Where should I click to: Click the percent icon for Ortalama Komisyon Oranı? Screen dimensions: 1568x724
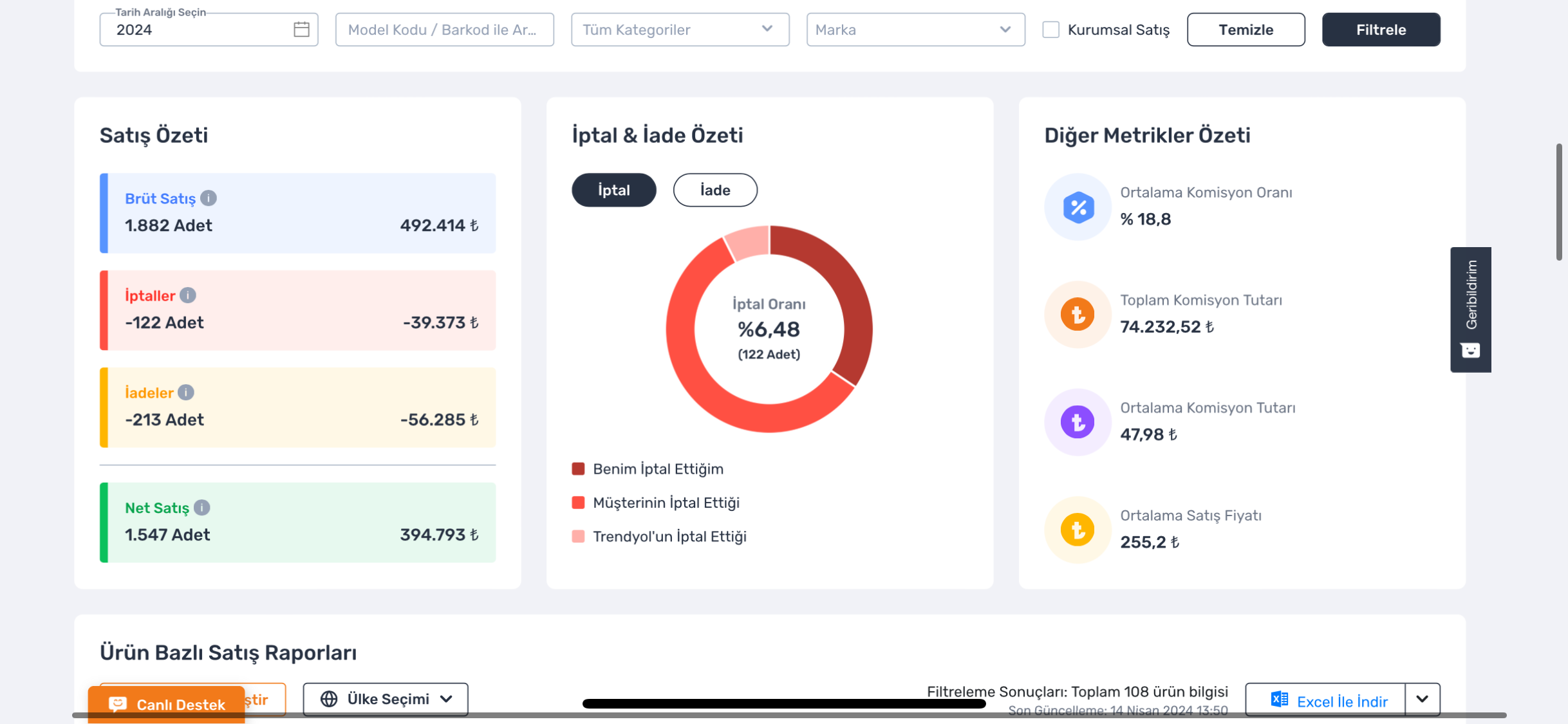tap(1078, 207)
